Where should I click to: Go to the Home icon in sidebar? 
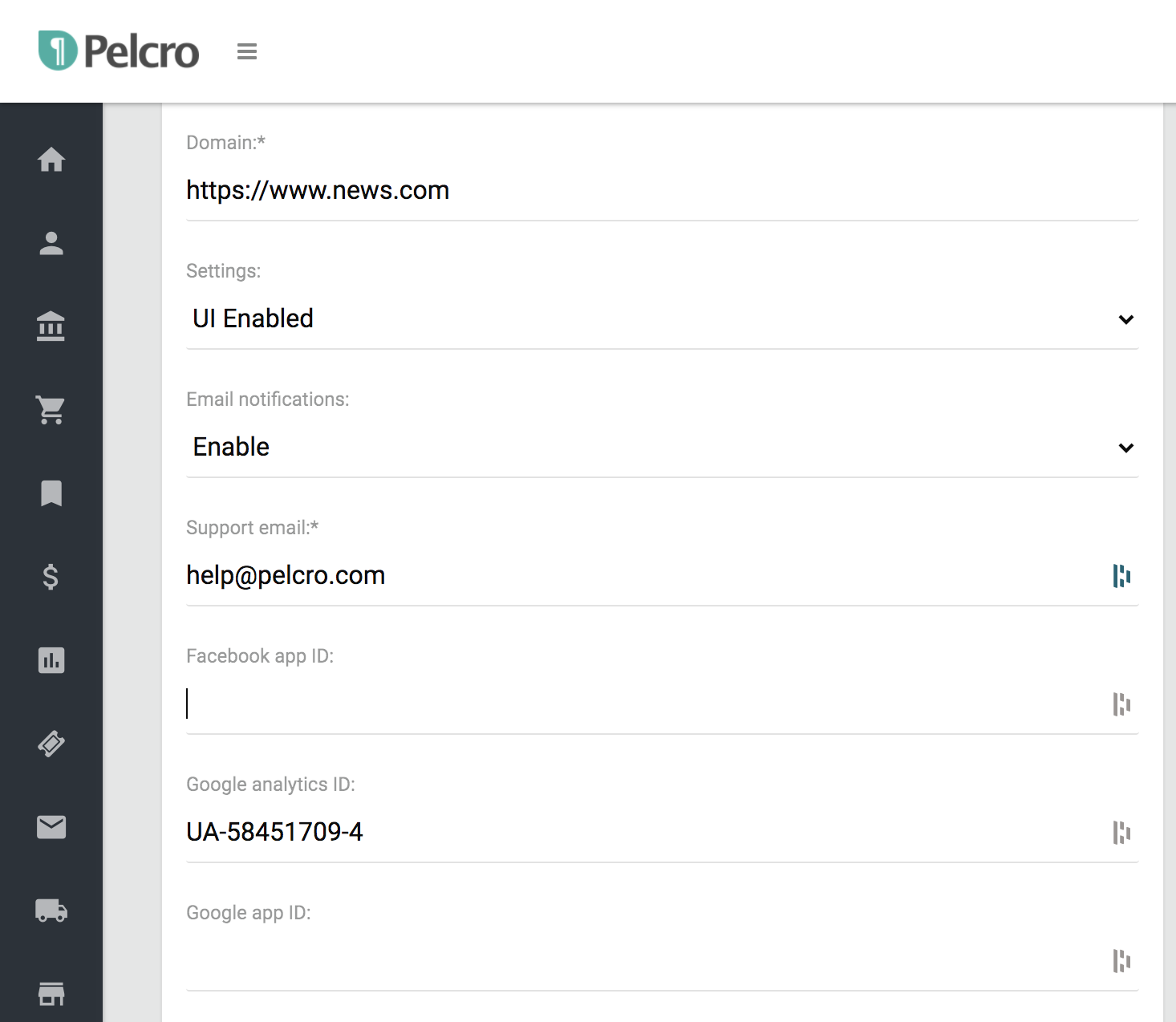coord(51,160)
